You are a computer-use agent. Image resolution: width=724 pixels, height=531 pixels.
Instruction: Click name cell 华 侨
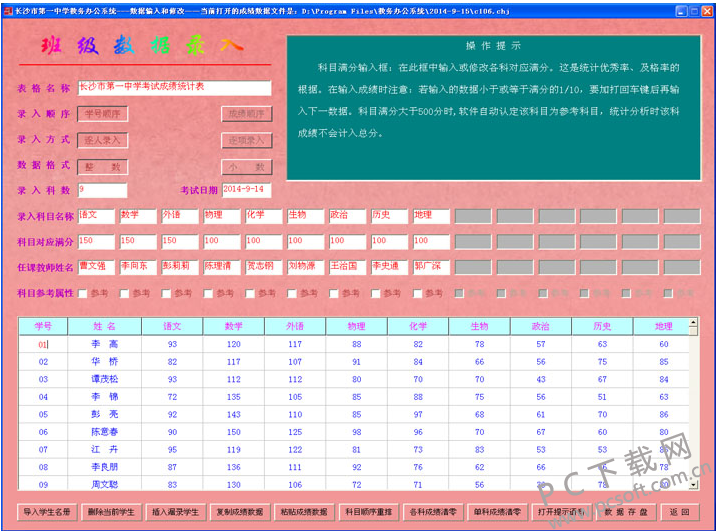[x=104, y=362]
